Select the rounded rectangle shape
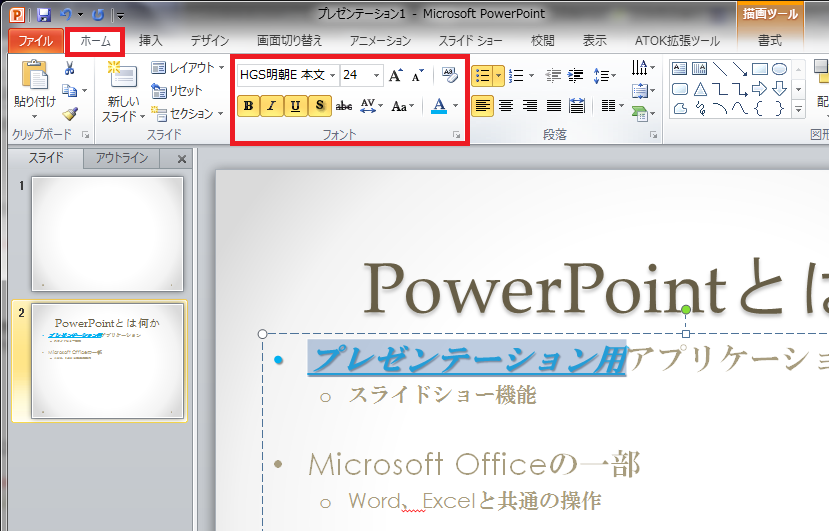829x531 pixels. (x=679, y=88)
